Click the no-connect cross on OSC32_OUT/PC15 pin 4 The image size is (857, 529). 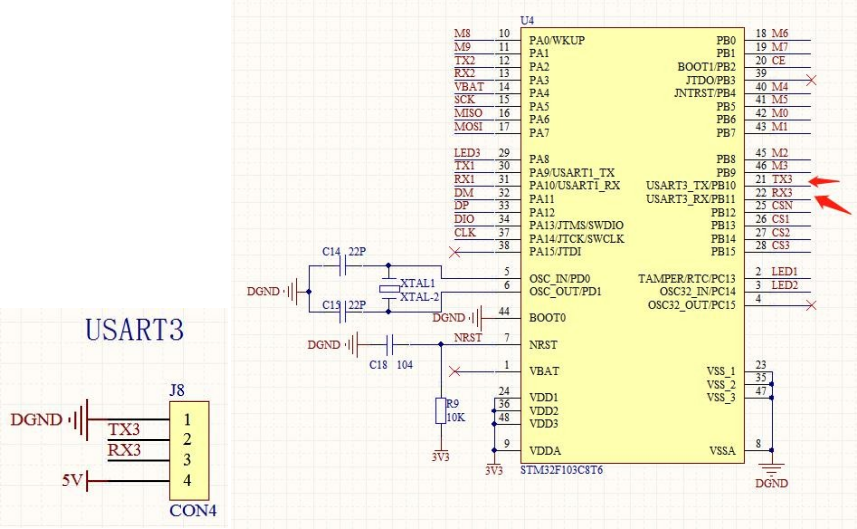(811, 305)
